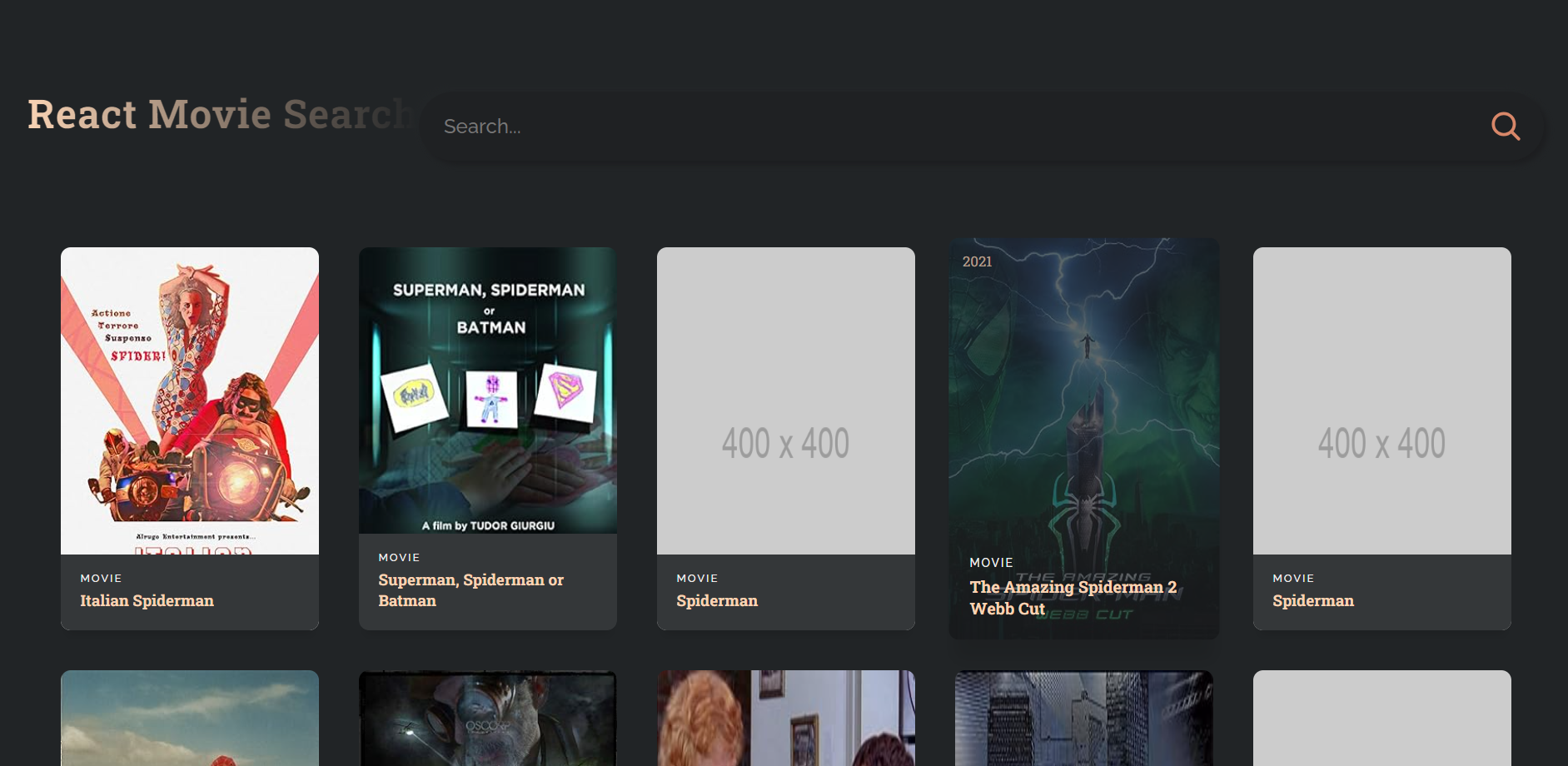Click the 2021 year badge

(979, 261)
